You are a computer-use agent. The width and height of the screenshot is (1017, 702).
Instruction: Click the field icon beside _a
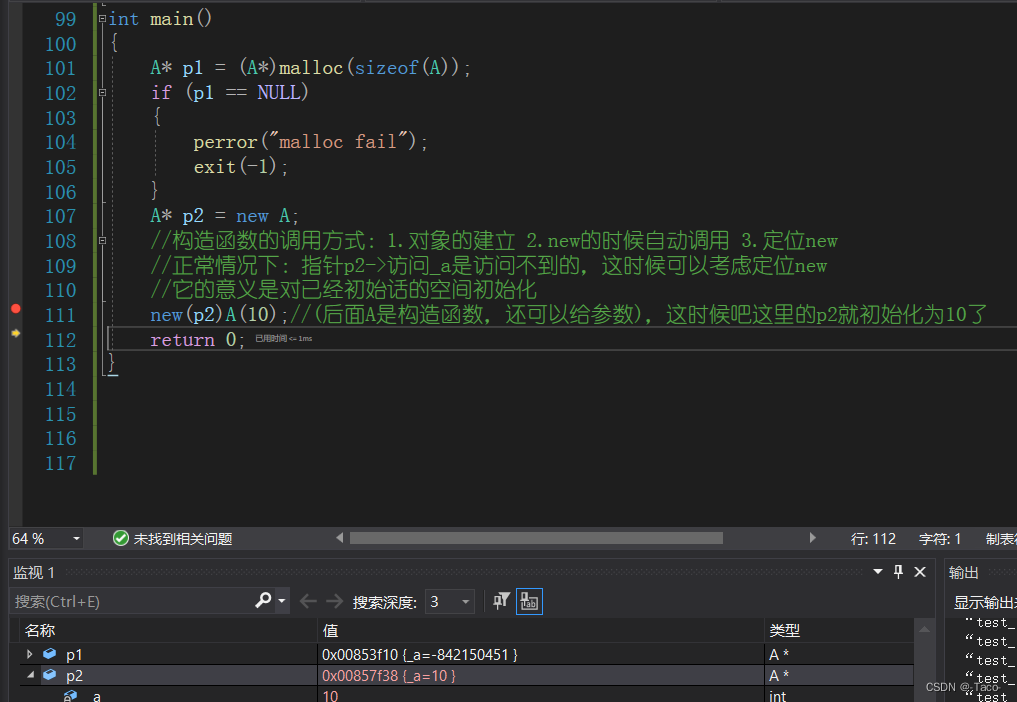(x=71, y=696)
